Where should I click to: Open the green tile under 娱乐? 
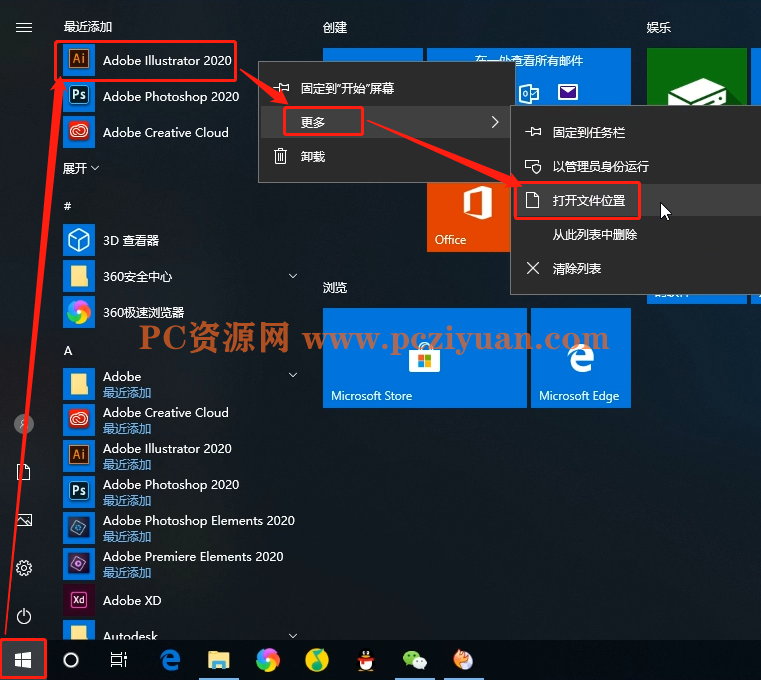[x=696, y=76]
